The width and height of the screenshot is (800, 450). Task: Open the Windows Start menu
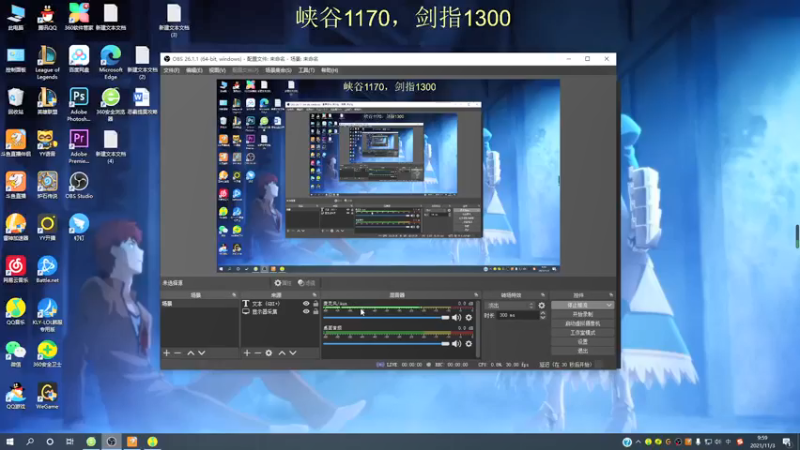point(10,441)
